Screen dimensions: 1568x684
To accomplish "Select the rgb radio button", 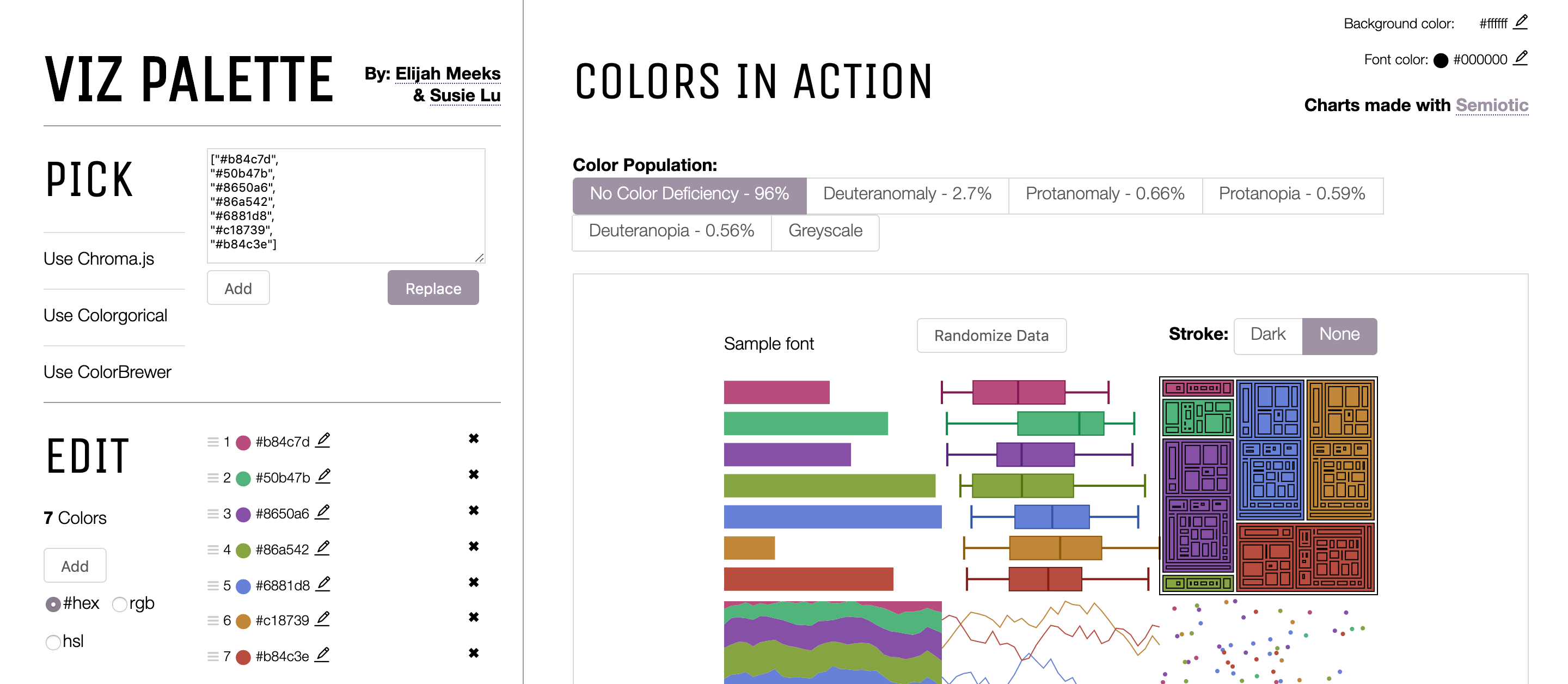I will click(119, 603).
